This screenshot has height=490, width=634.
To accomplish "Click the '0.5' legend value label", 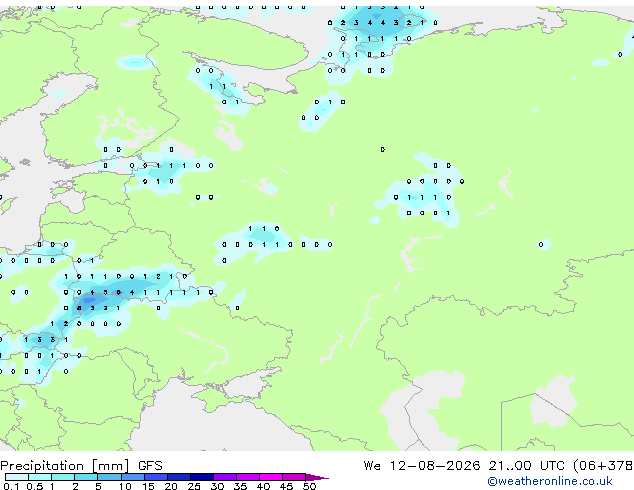I will (35, 486).
